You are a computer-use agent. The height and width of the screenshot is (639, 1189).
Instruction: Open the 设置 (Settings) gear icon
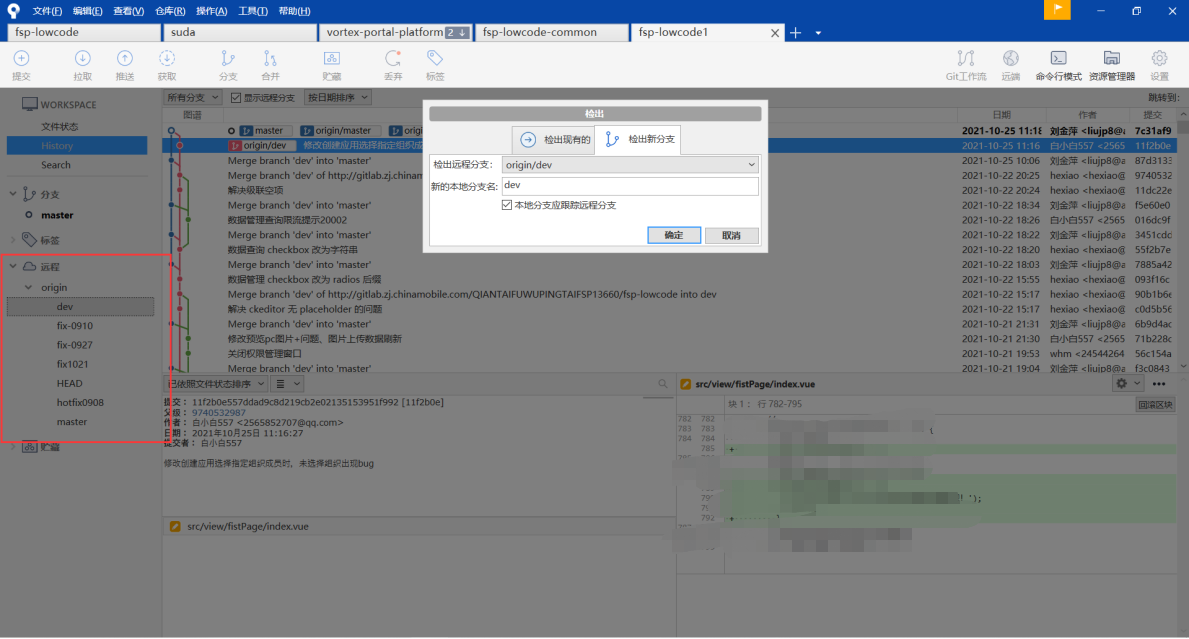1159,58
